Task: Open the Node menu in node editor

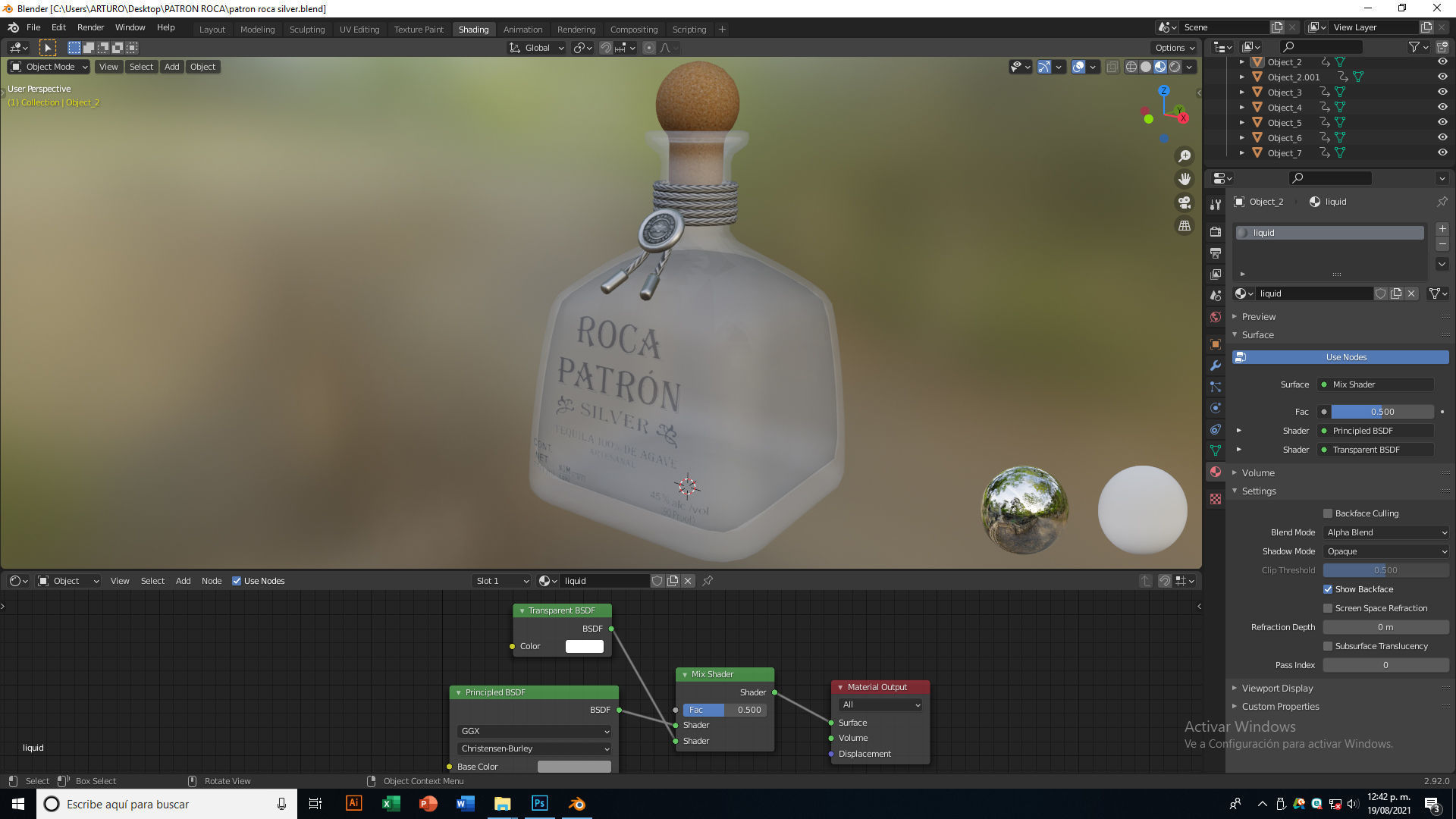Action: click(212, 581)
